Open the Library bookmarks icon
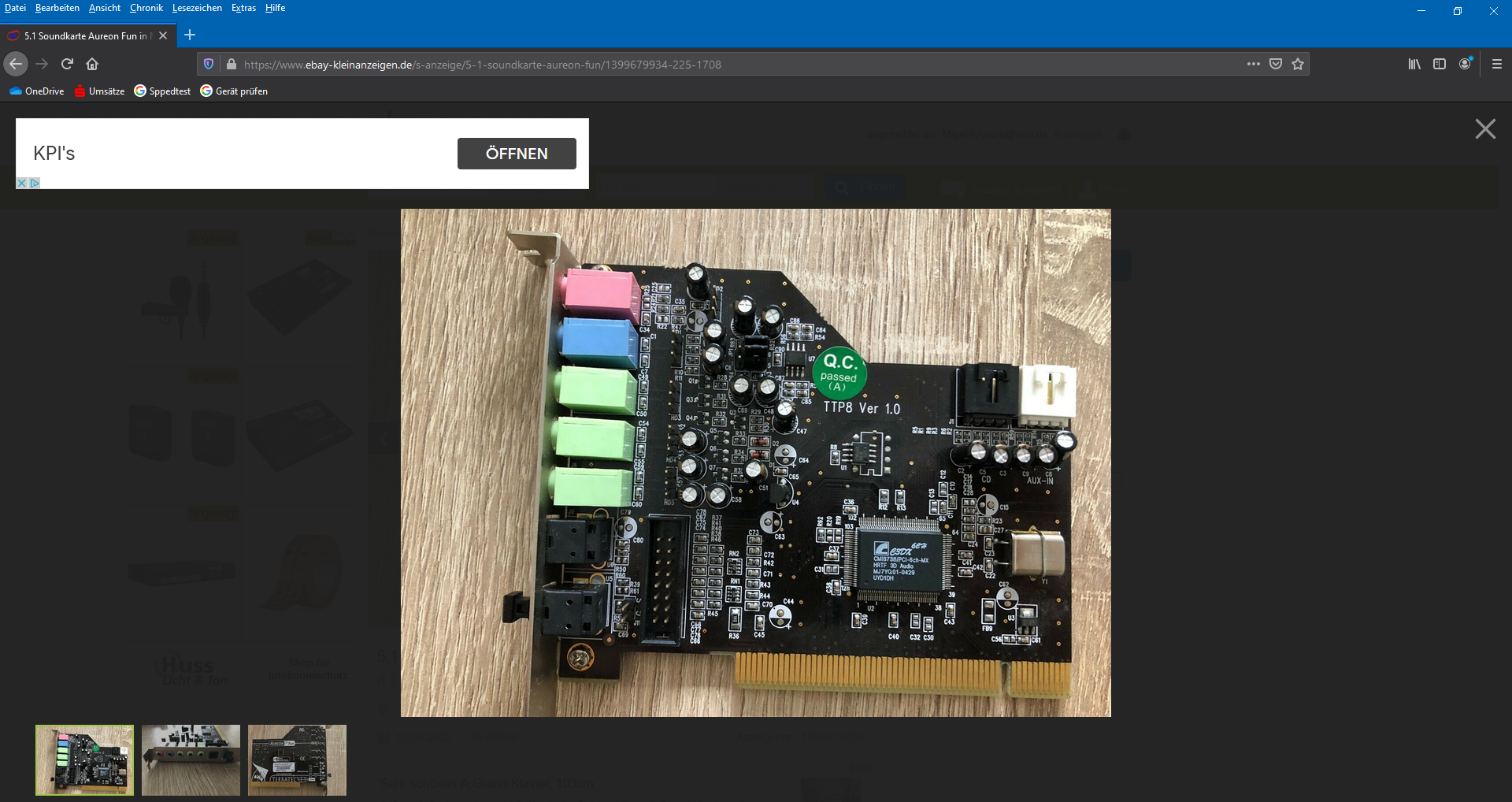Image resolution: width=1512 pixels, height=802 pixels. [x=1414, y=64]
